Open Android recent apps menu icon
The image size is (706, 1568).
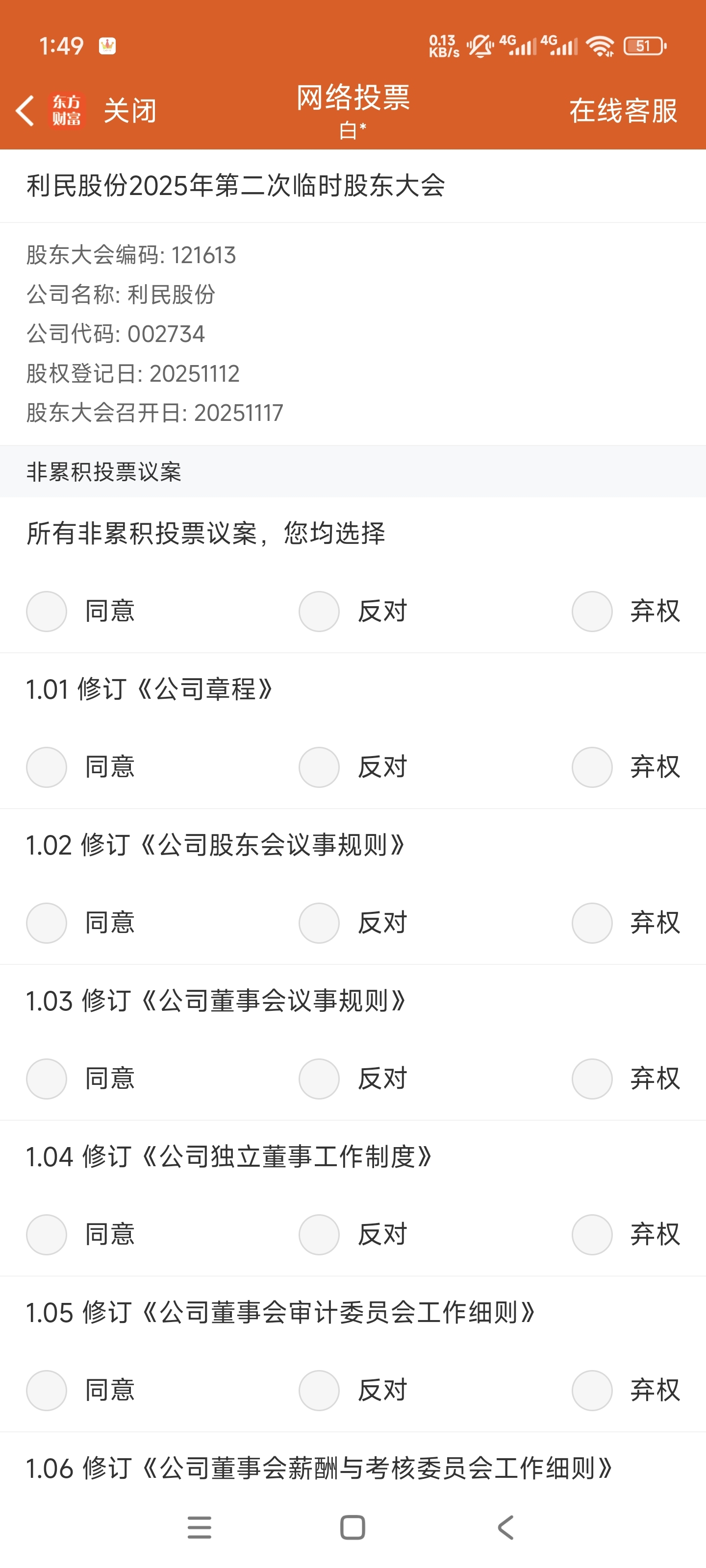pos(199,1527)
